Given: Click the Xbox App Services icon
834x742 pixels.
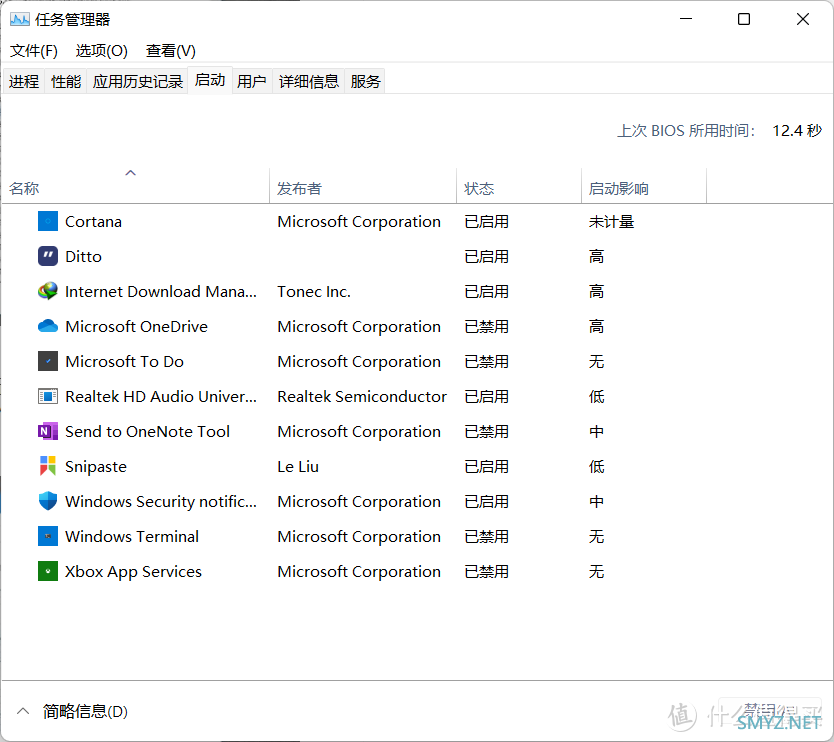Looking at the screenshot, I should coord(48,571).
